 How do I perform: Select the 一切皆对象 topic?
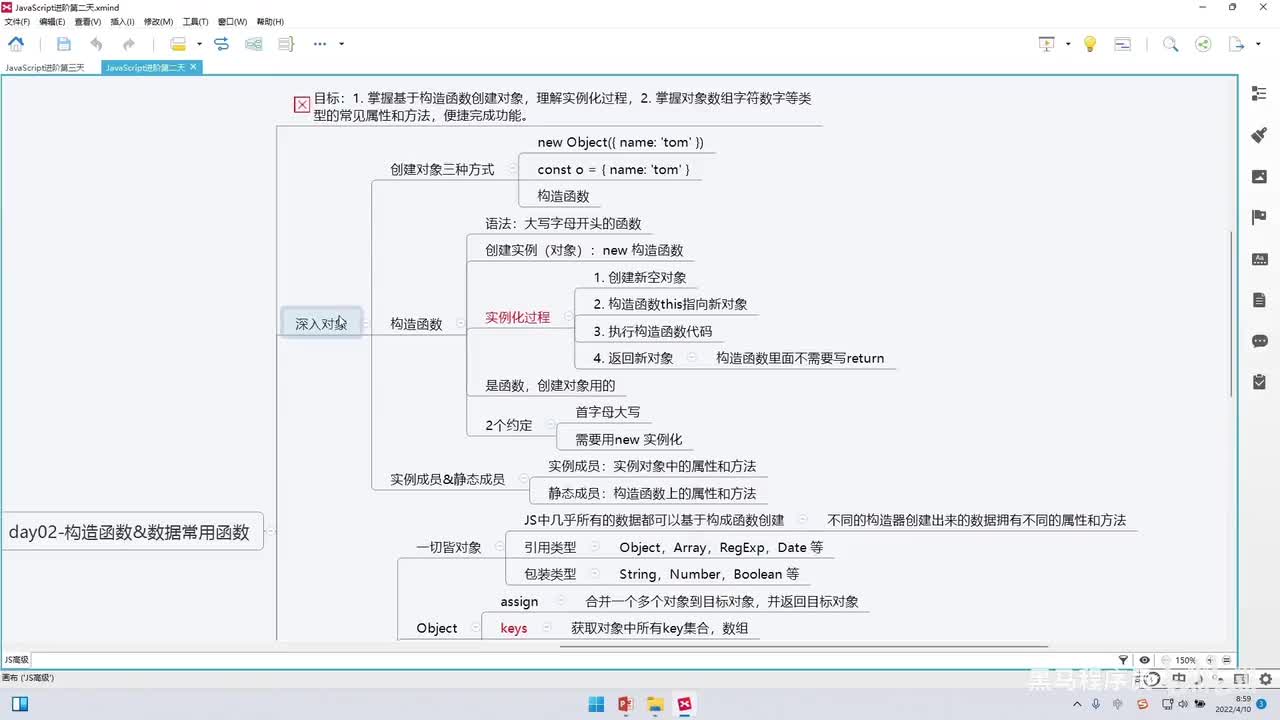coord(449,547)
